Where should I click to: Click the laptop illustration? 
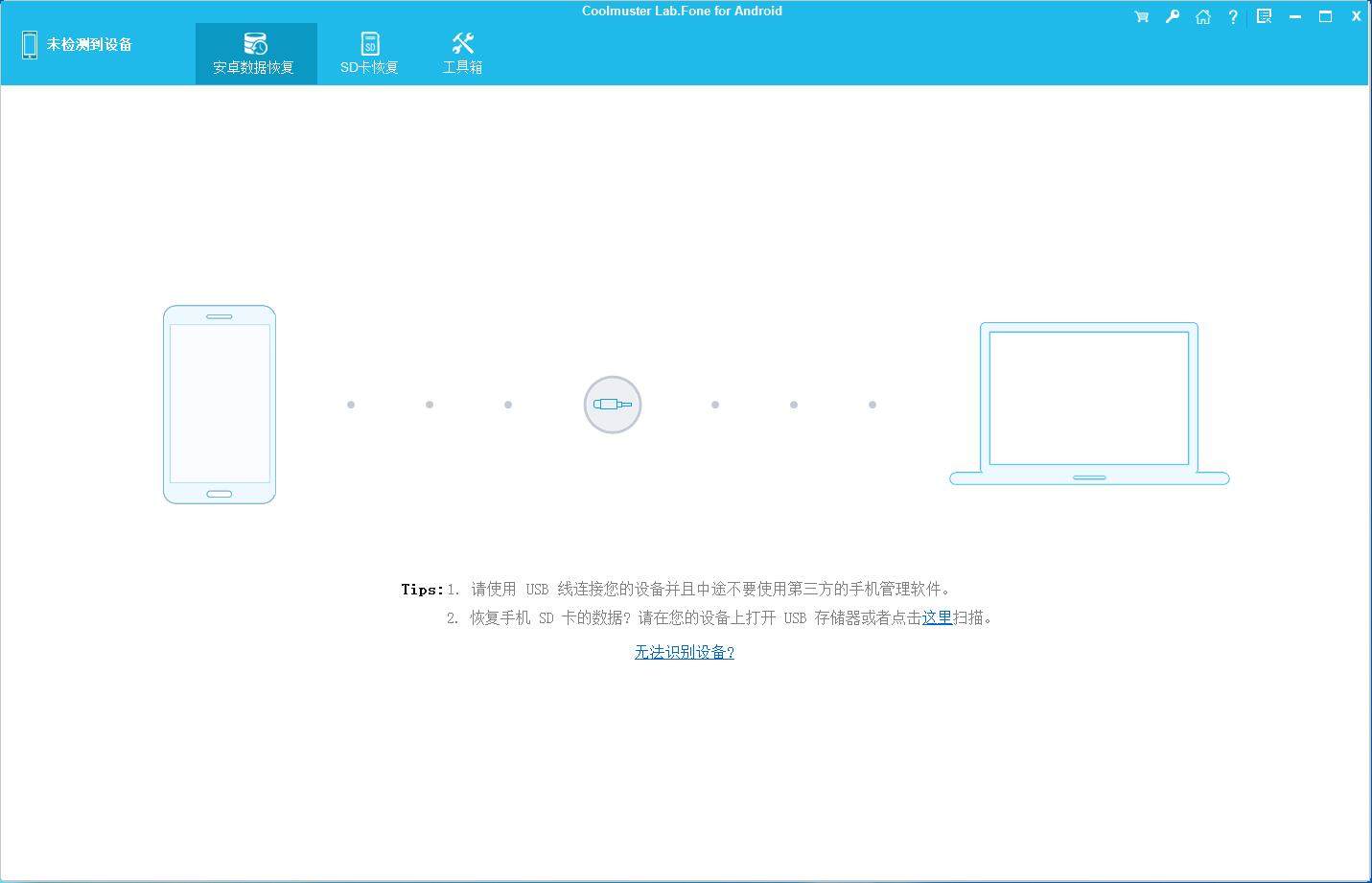point(1089,404)
